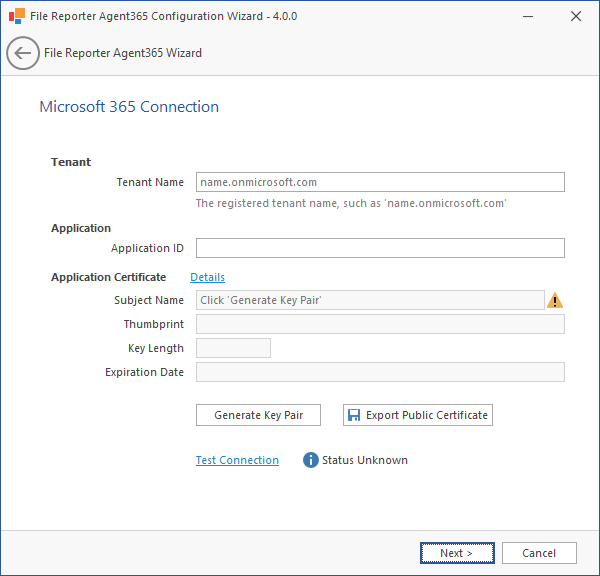Cancel the configuration wizard
Image resolution: width=600 pixels, height=576 pixels.
pyautogui.click(x=539, y=553)
